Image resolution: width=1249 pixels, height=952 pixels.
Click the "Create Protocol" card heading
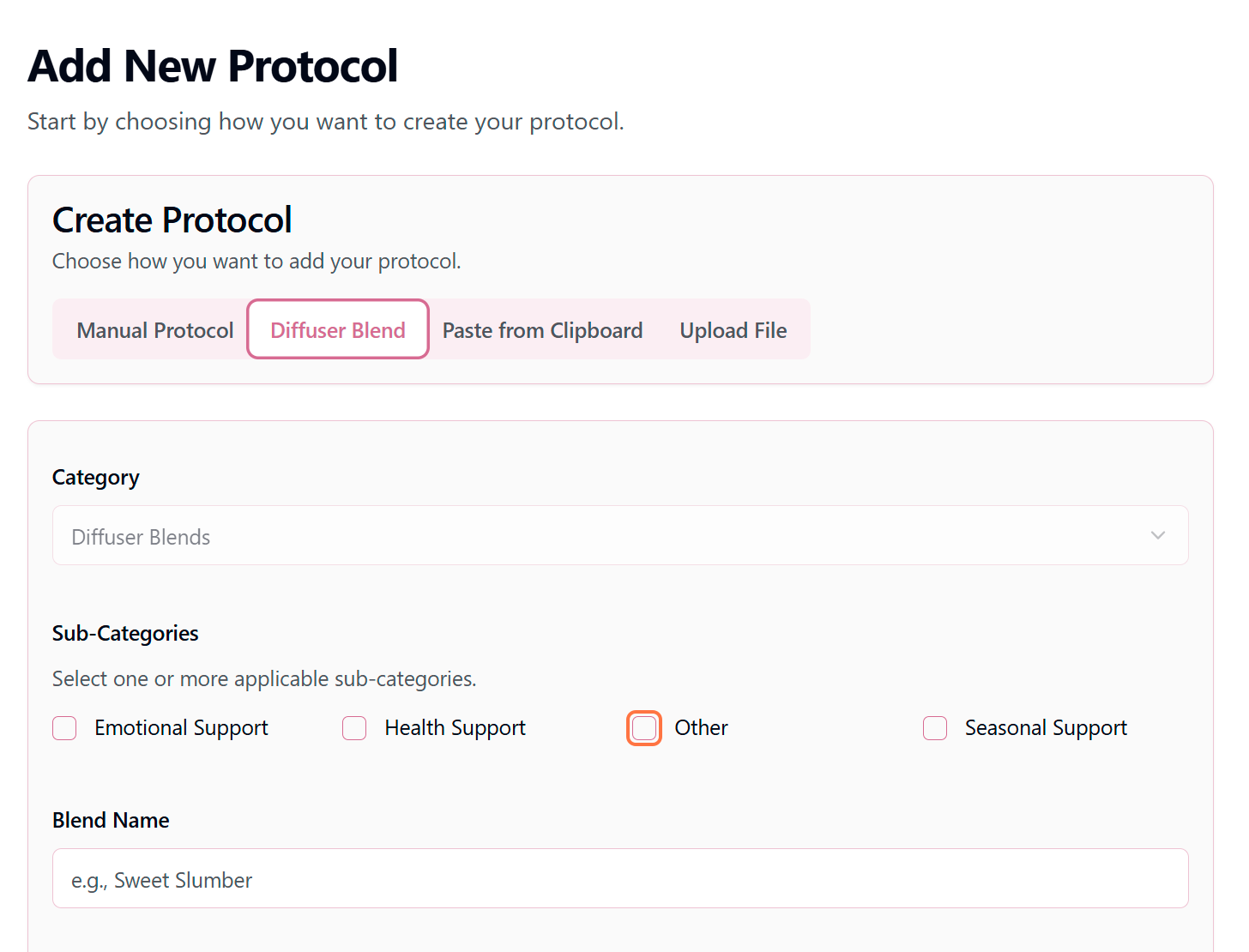(x=172, y=220)
